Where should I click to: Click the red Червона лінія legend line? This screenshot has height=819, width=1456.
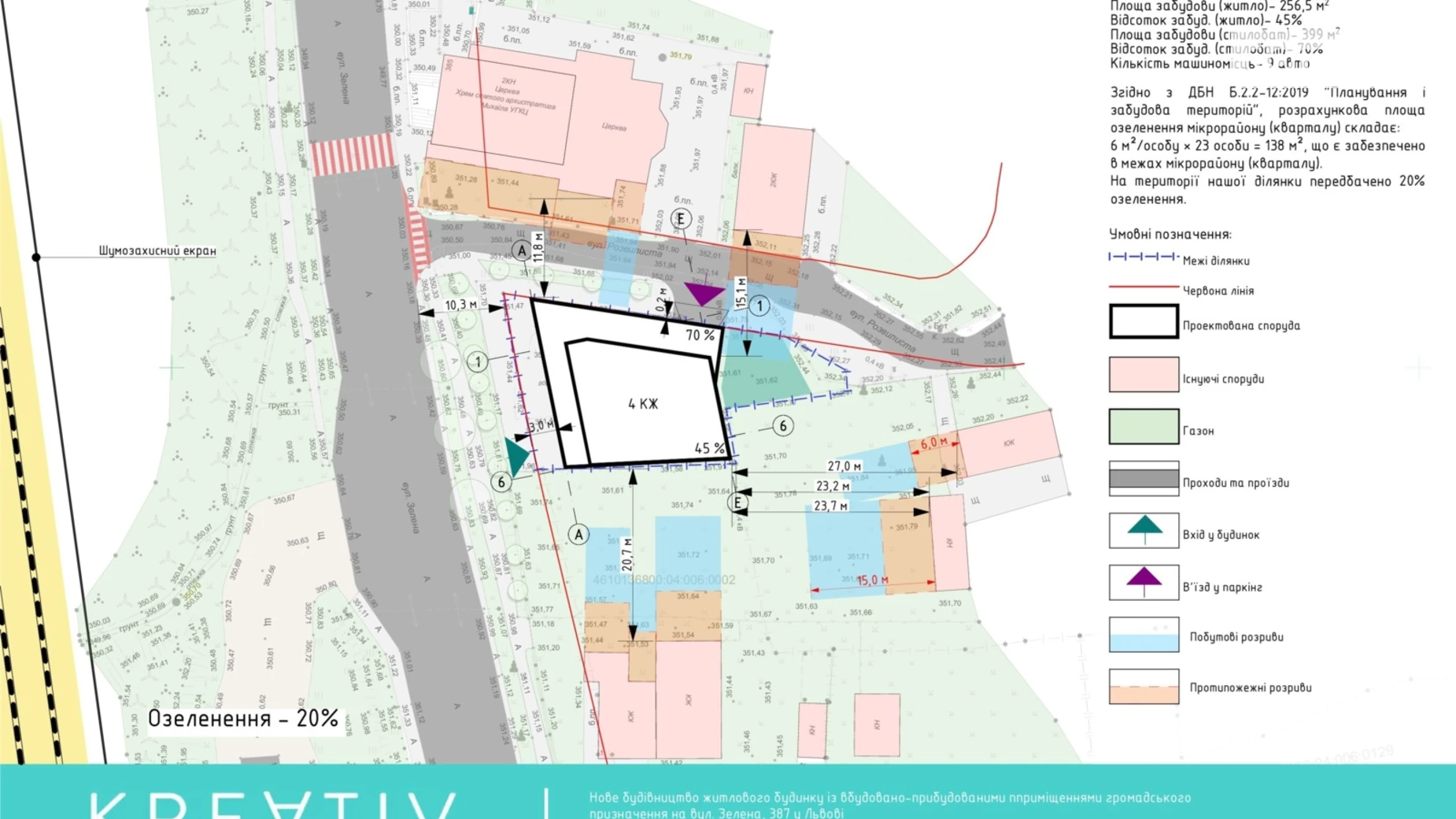(x=1144, y=287)
